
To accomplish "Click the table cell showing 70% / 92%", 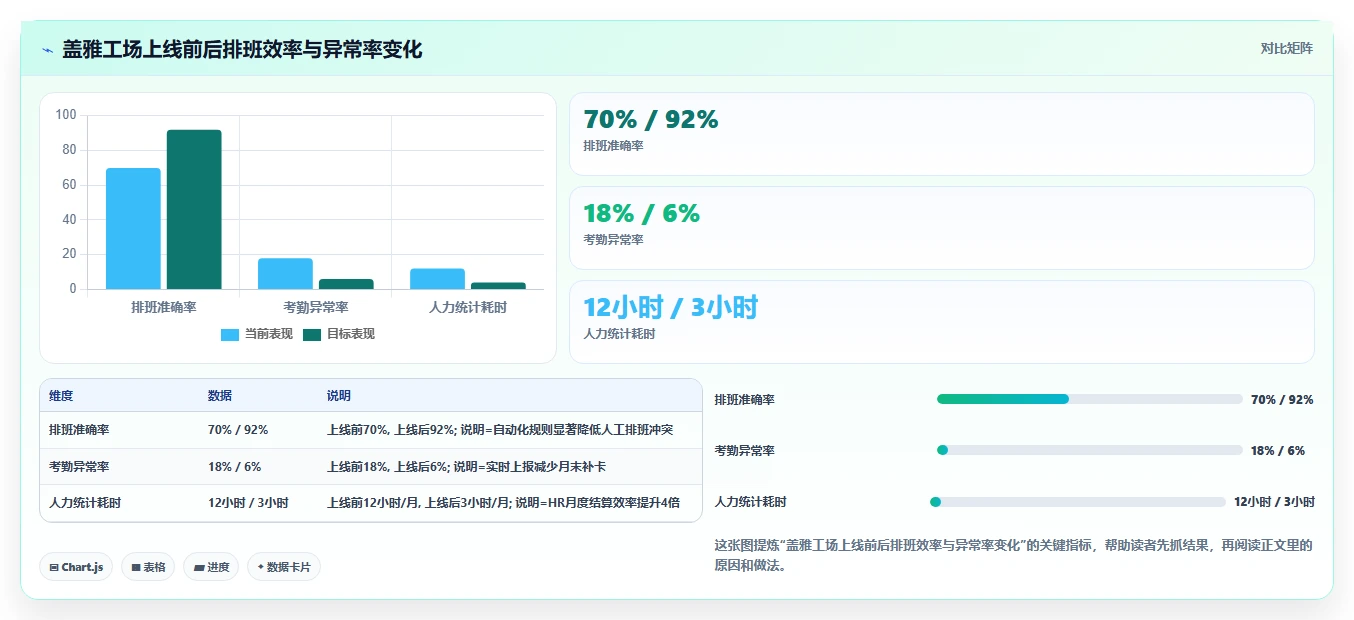I will click(x=238, y=430).
